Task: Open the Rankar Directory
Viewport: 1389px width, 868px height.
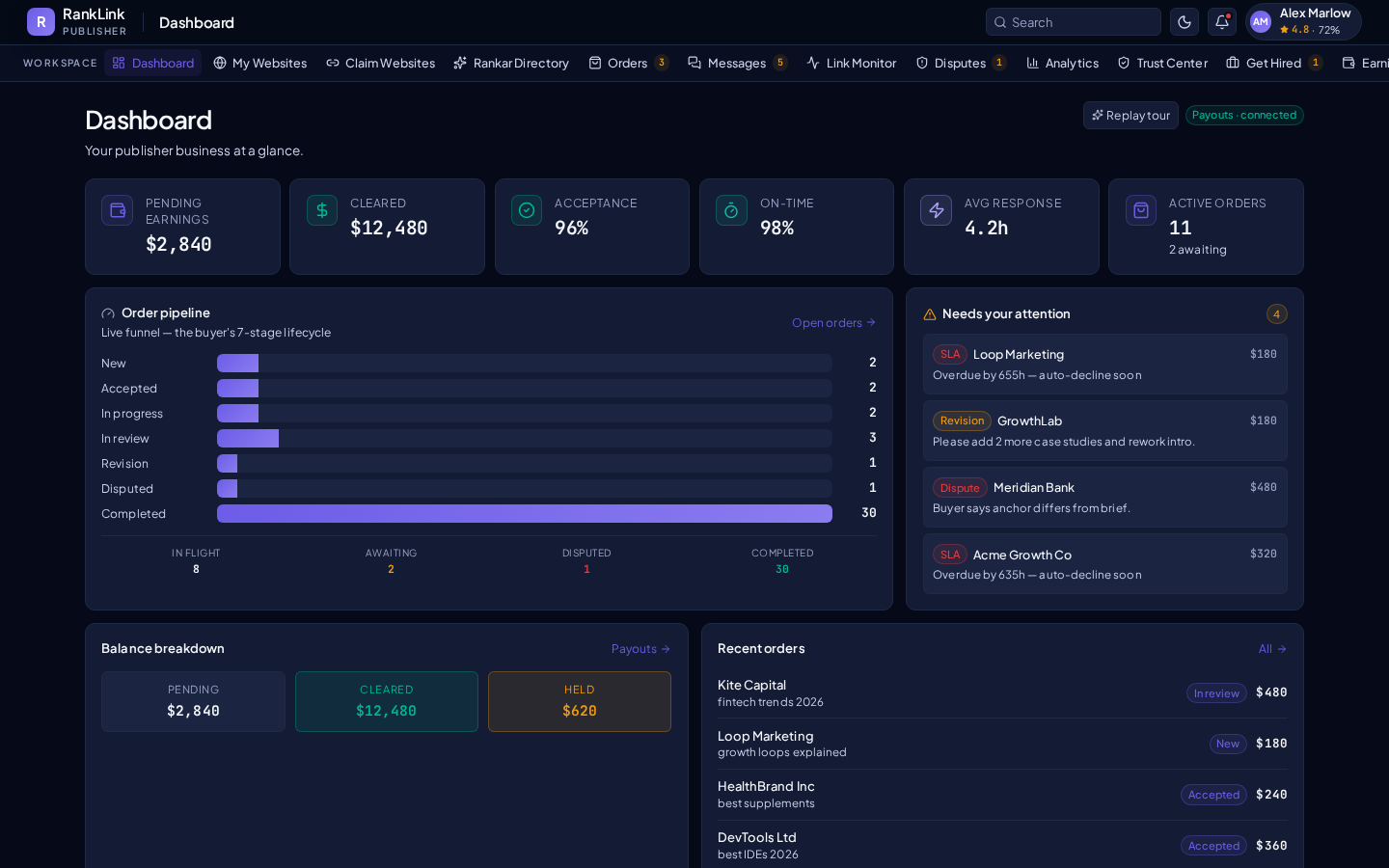Action: pyautogui.click(x=511, y=63)
